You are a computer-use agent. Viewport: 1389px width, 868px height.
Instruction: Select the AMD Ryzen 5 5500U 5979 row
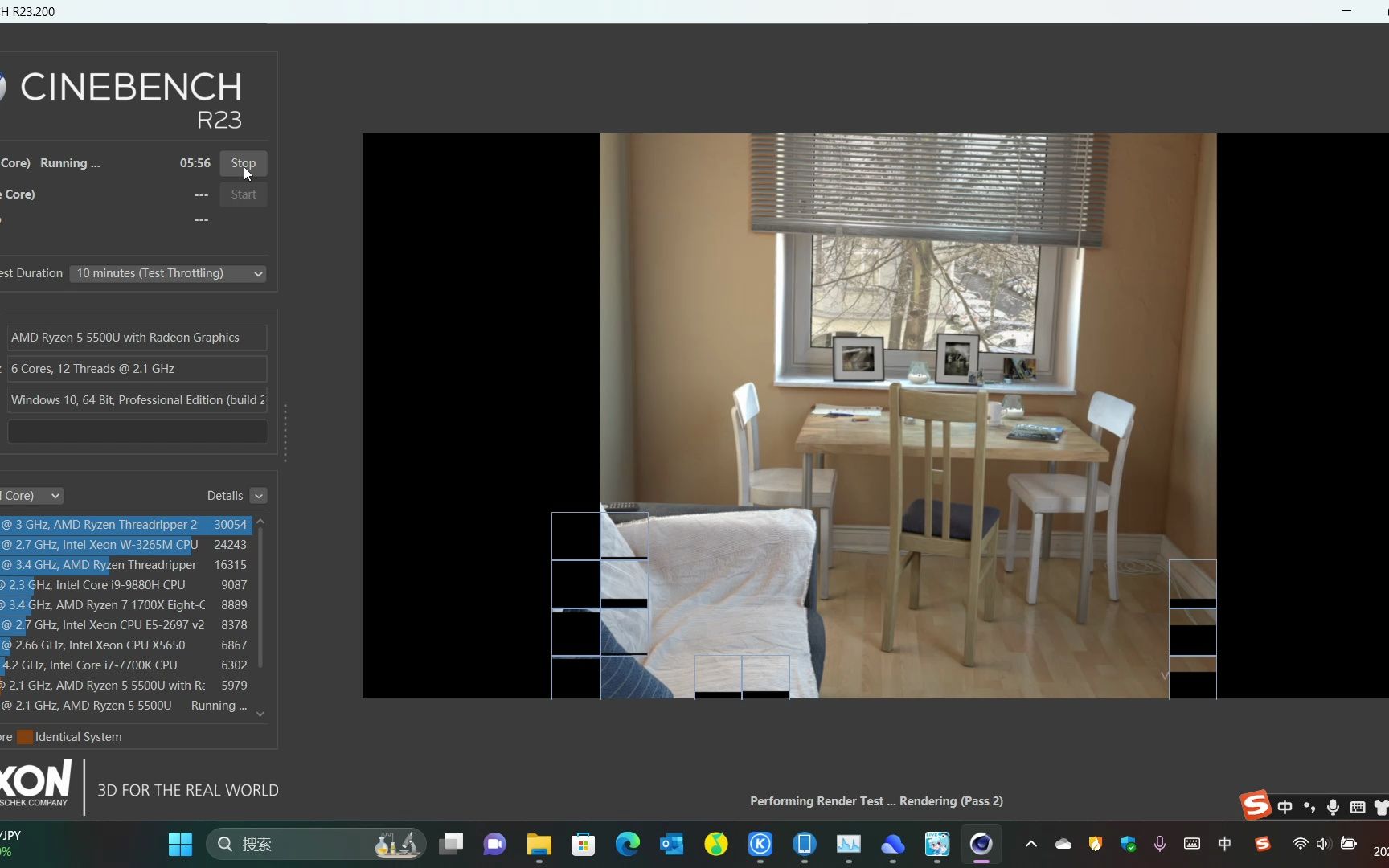[x=126, y=686]
